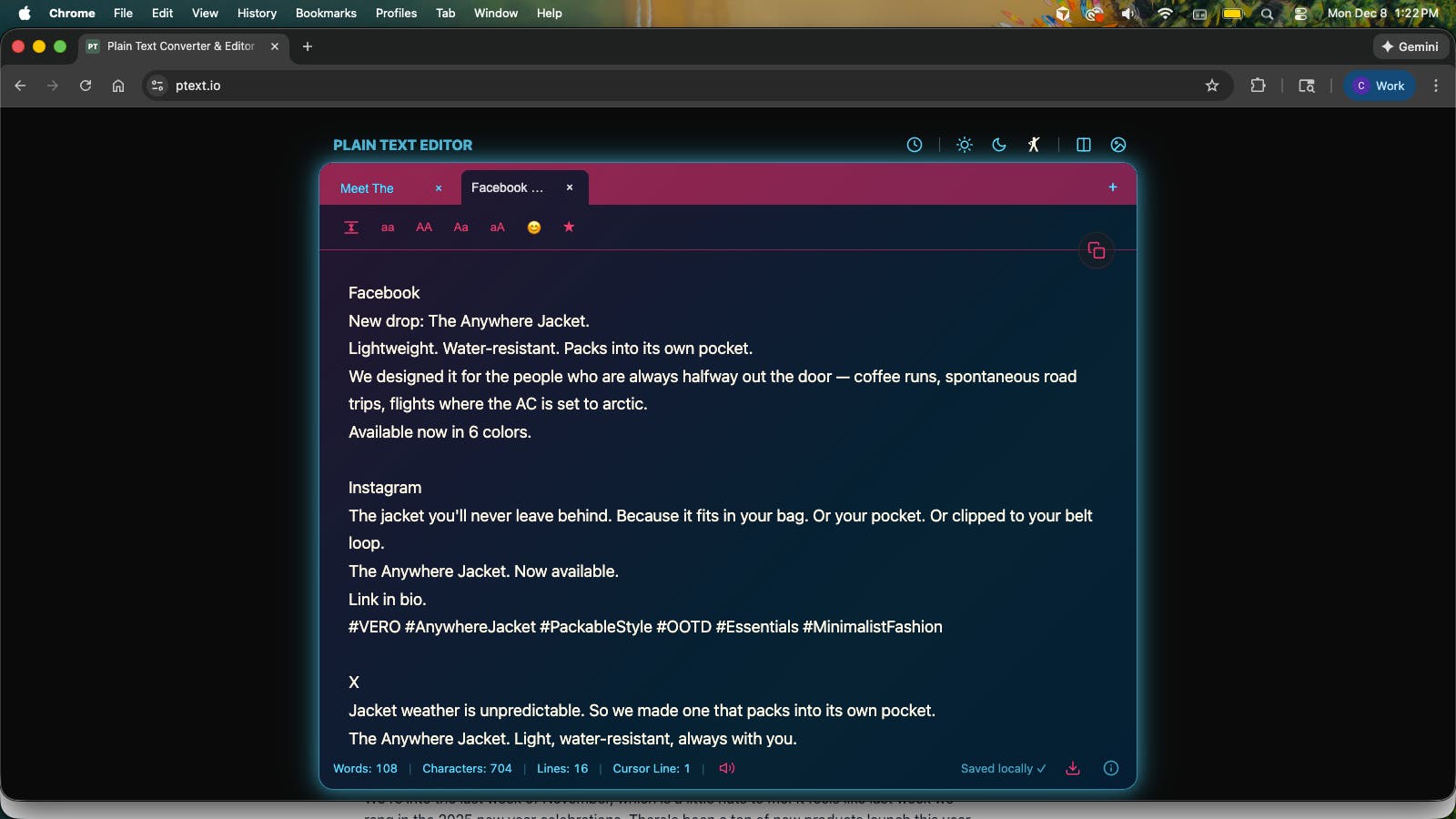The image size is (1456, 819).
Task: Switch to dark theme moon icon
Action: (x=999, y=145)
